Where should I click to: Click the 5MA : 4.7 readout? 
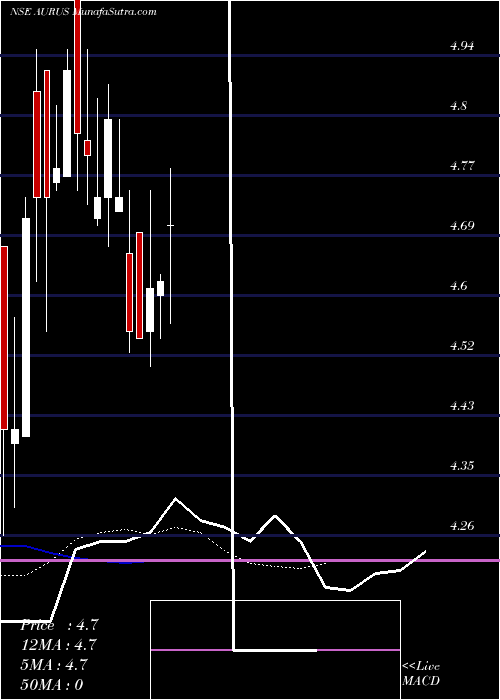tap(54, 665)
